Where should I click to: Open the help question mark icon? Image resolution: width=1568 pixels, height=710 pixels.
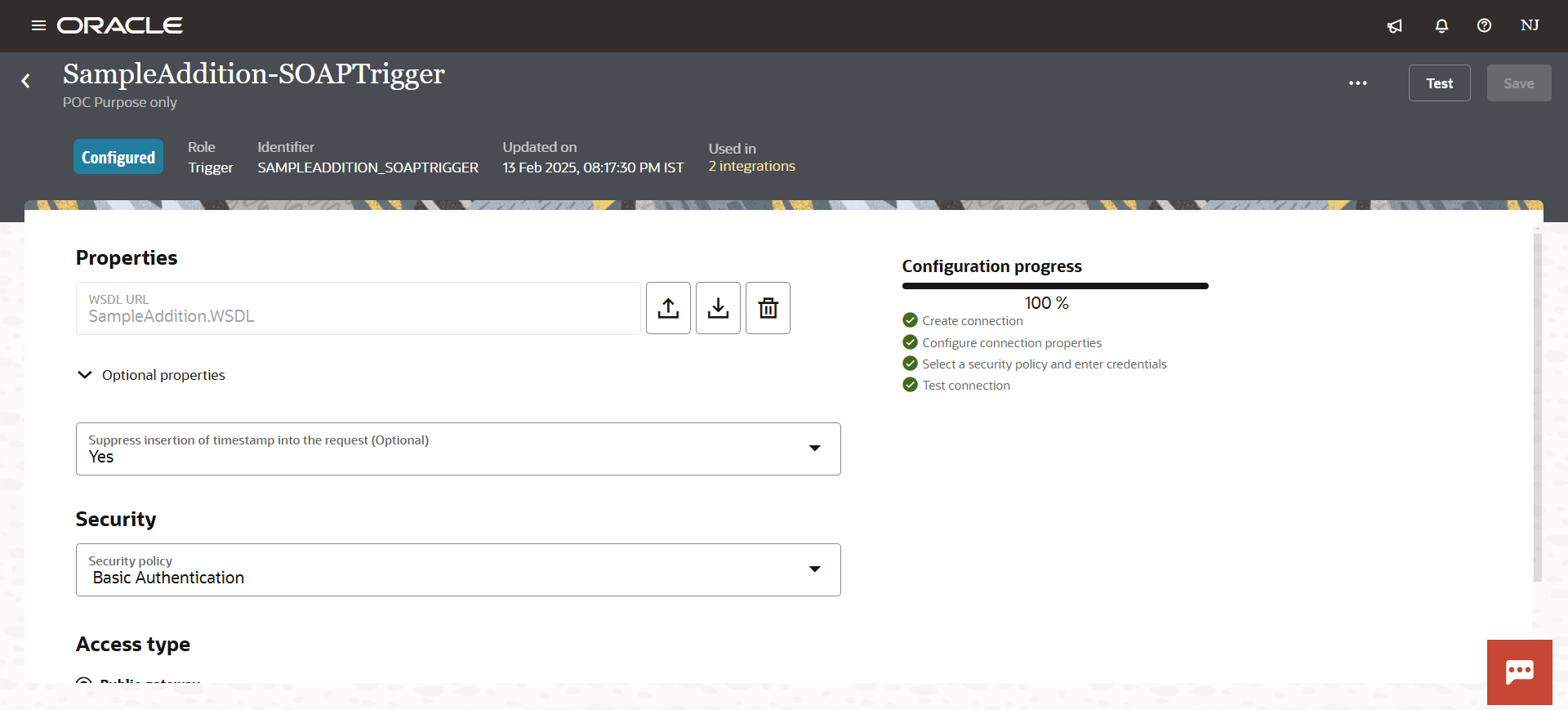pyautogui.click(x=1484, y=26)
